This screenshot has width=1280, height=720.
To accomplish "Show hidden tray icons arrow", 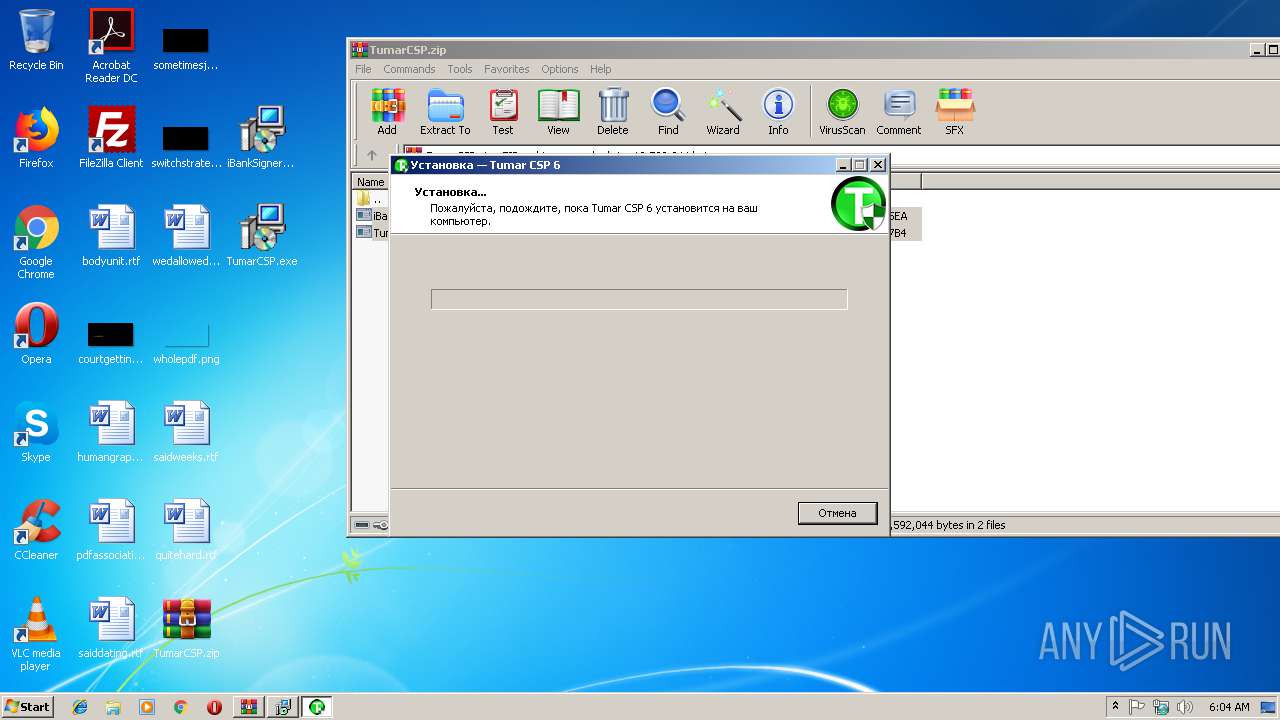I will (1116, 707).
